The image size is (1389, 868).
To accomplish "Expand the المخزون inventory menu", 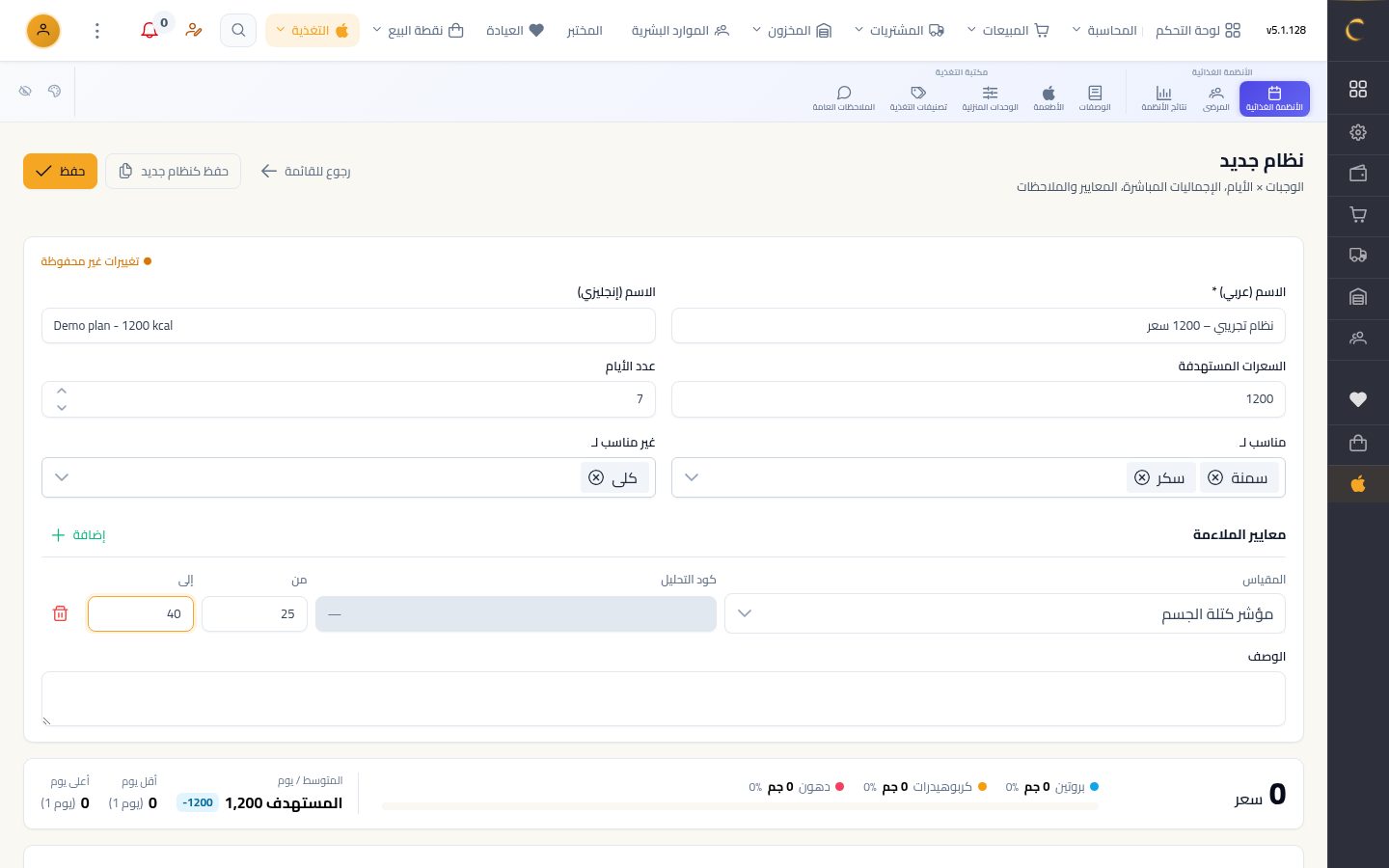I will pyautogui.click(x=792, y=31).
